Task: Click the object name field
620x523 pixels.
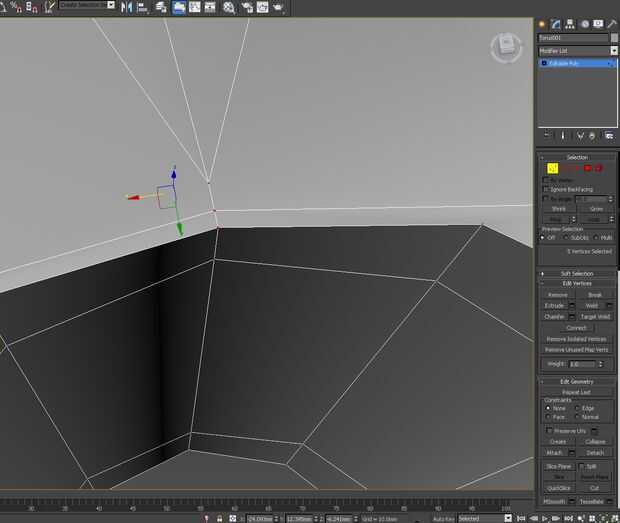Action: (x=573, y=38)
